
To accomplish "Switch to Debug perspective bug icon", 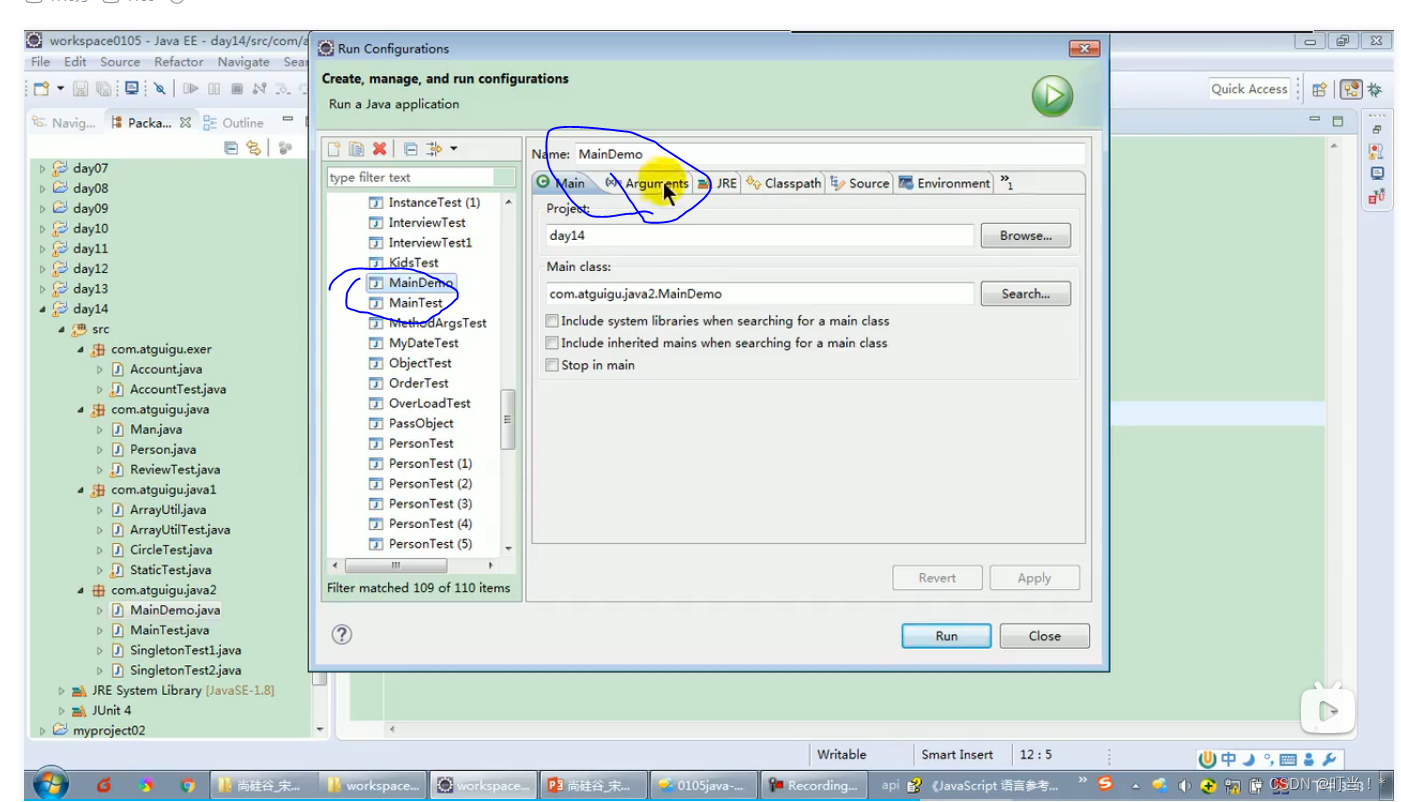I will point(1375,89).
